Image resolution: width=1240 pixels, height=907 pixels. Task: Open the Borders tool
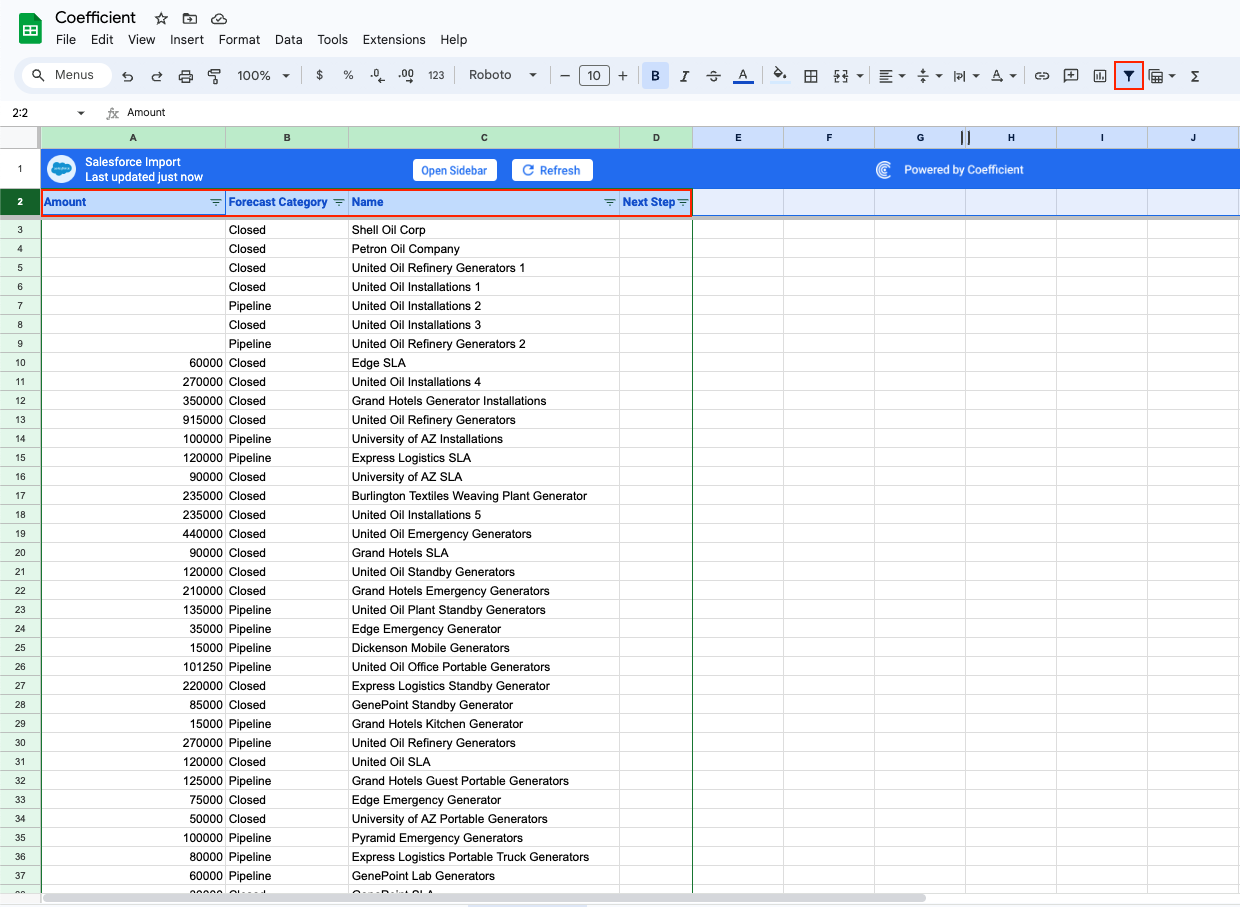tap(811, 76)
